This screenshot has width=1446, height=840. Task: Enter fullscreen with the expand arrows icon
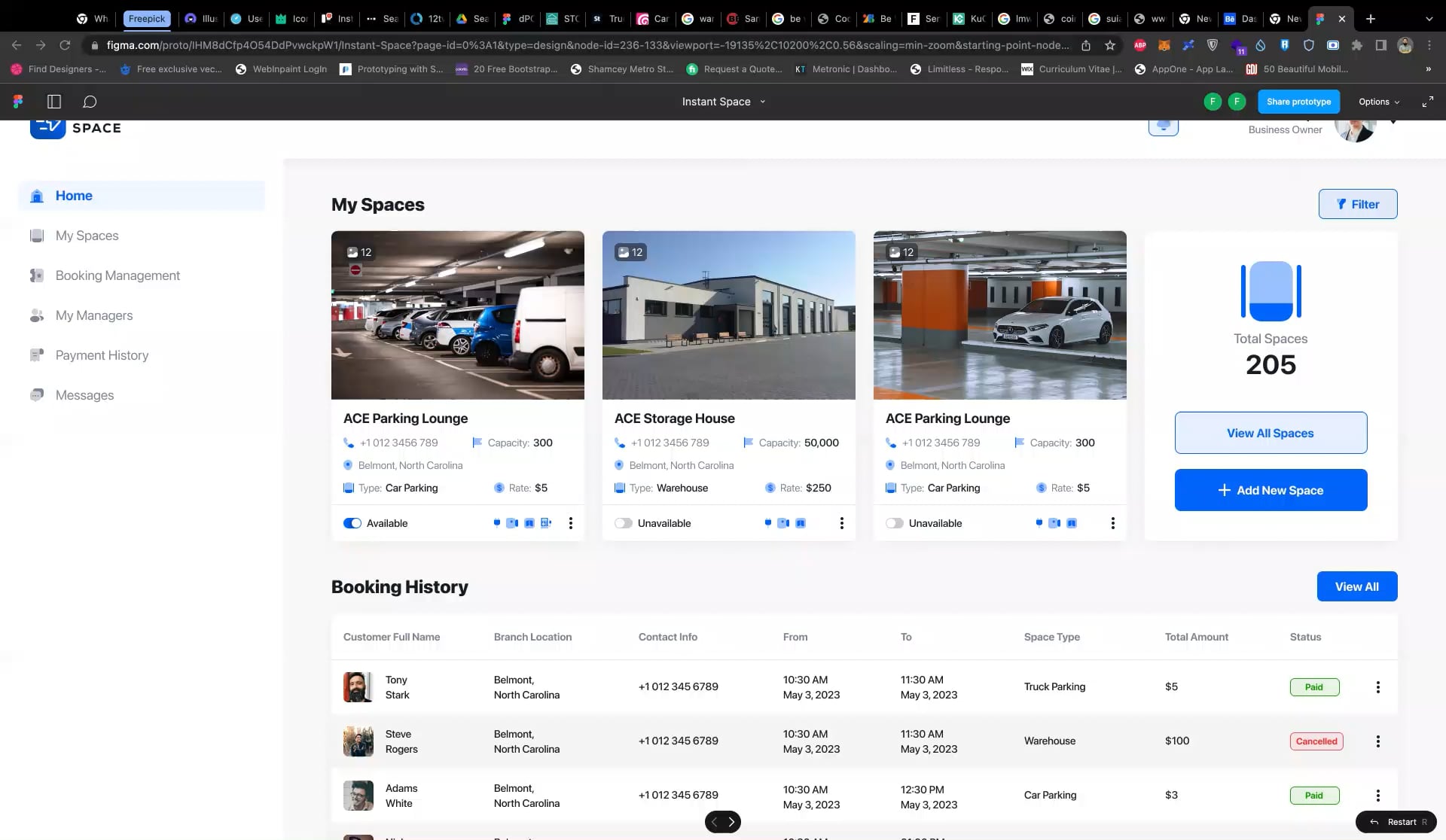1427,102
